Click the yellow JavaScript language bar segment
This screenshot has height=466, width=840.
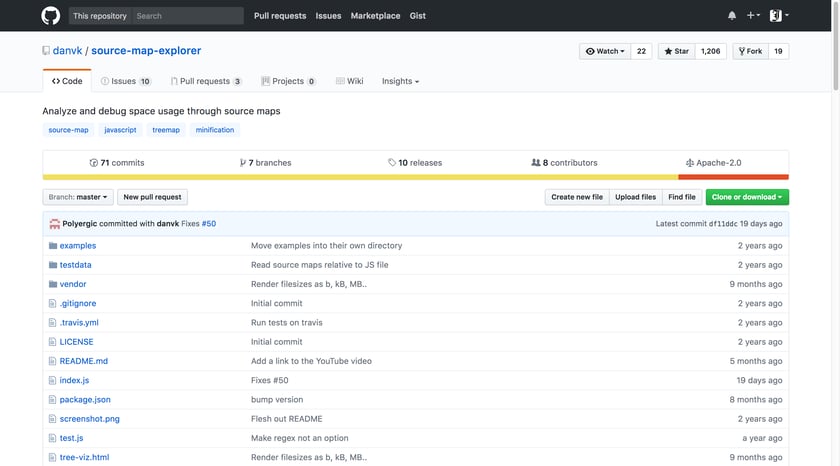[361, 177]
